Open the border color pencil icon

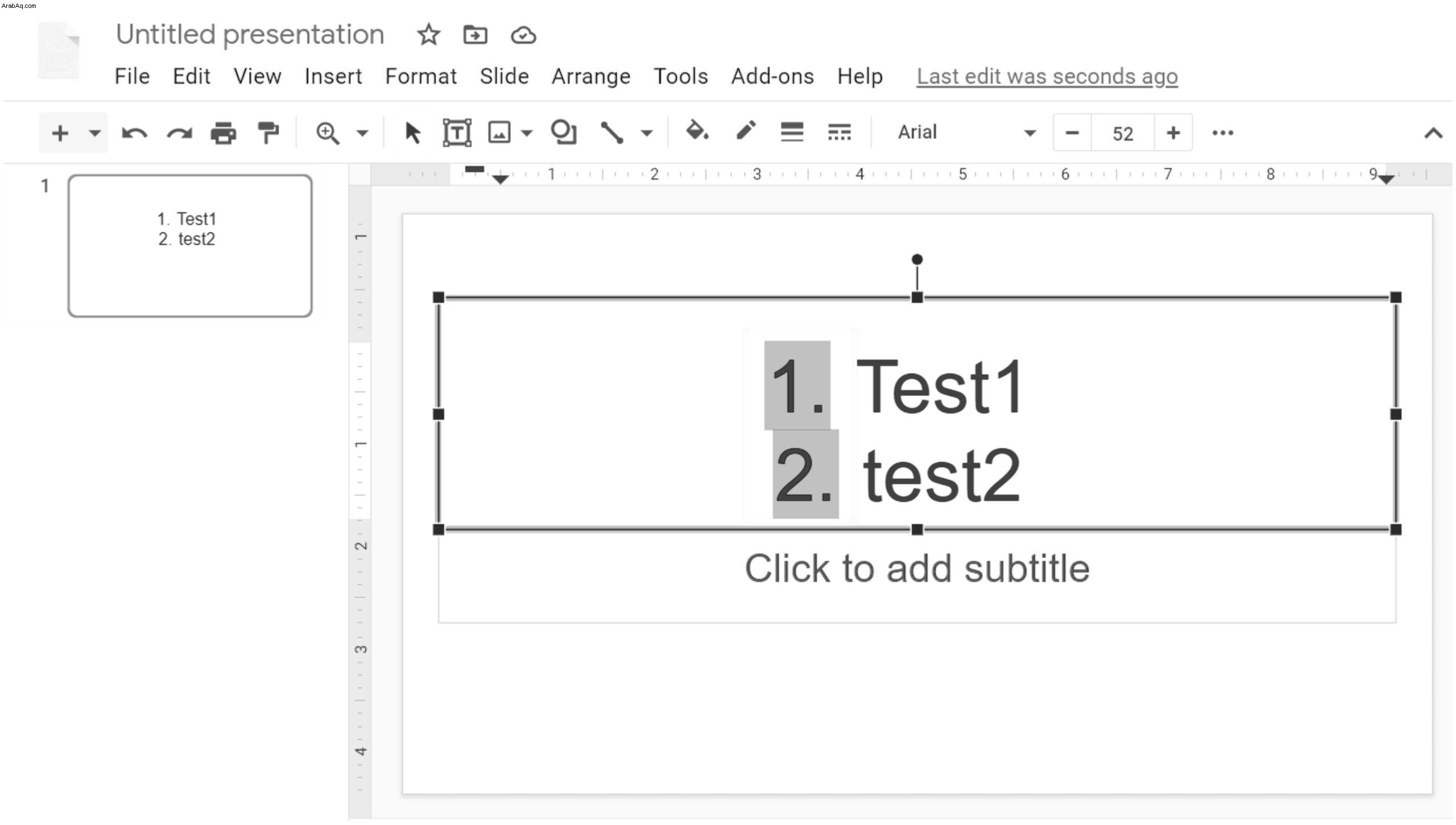pos(746,131)
